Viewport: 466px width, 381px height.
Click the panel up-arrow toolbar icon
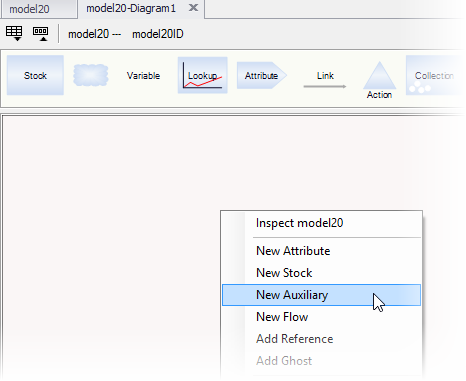pyautogui.click(x=40, y=34)
